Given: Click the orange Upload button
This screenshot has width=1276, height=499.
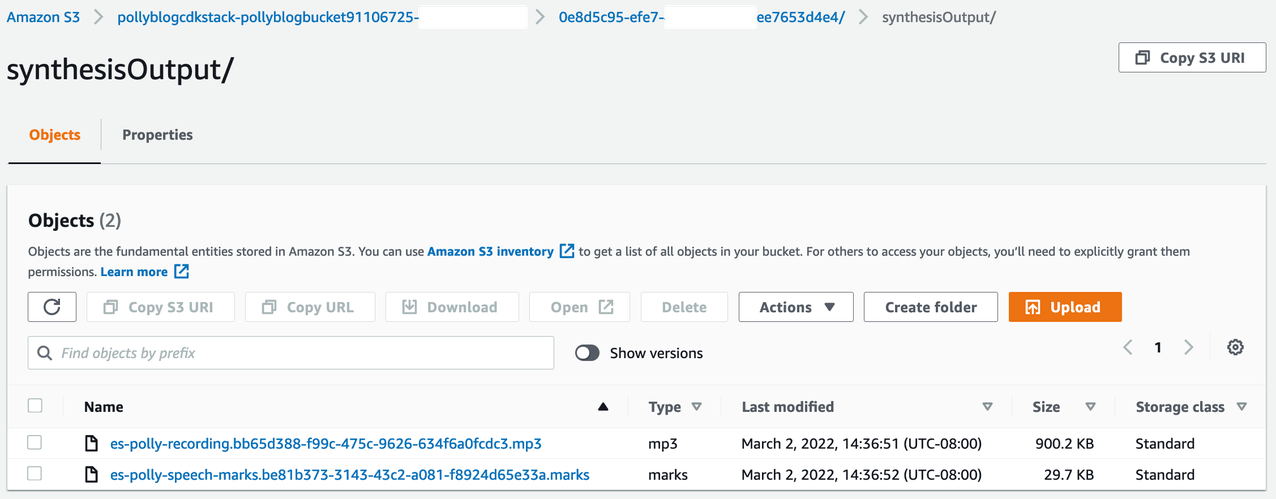Looking at the screenshot, I should (x=1065, y=307).
